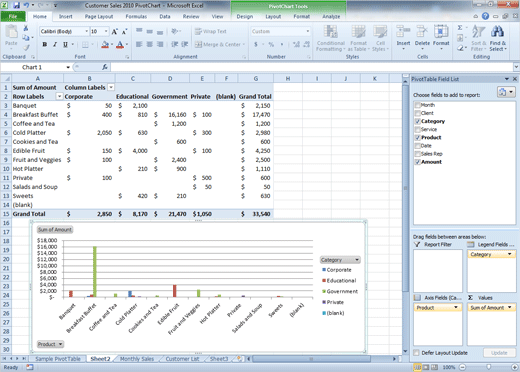Check the Client field checkbox
The height and width of the screenshot is (372, 520).
coord(417,113)
